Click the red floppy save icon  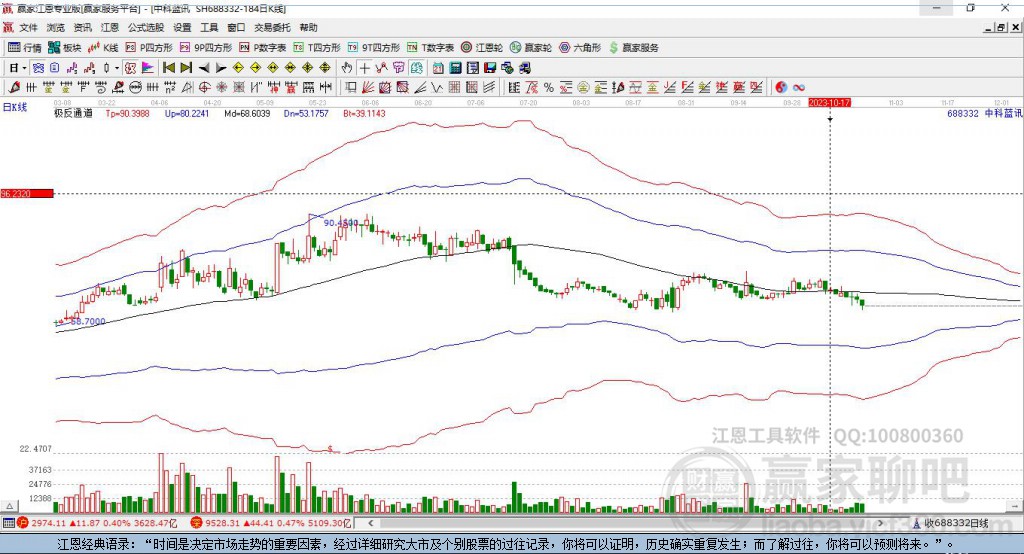[x=490, y=68]
